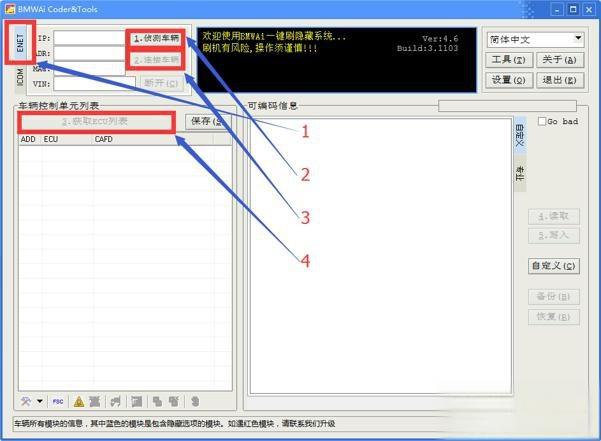This screenshot has height=441, width=601.
Task: Click the Build:3.1103 text
Action: [427, 49]
